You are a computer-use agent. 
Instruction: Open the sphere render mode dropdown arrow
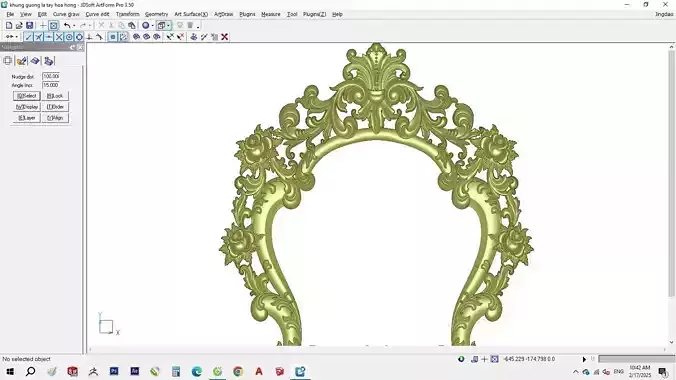click(153, 26)
